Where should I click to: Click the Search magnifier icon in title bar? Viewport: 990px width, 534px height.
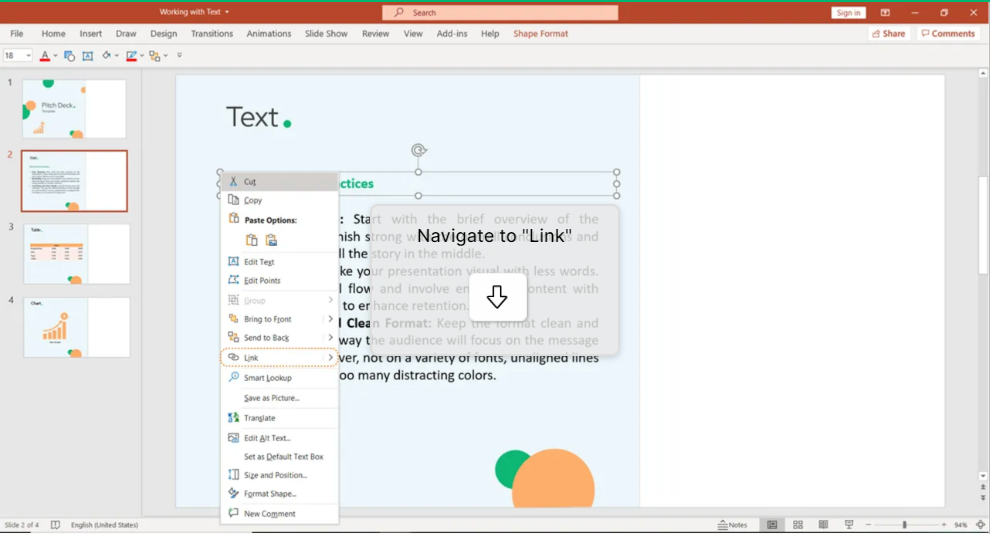[399, 13]
